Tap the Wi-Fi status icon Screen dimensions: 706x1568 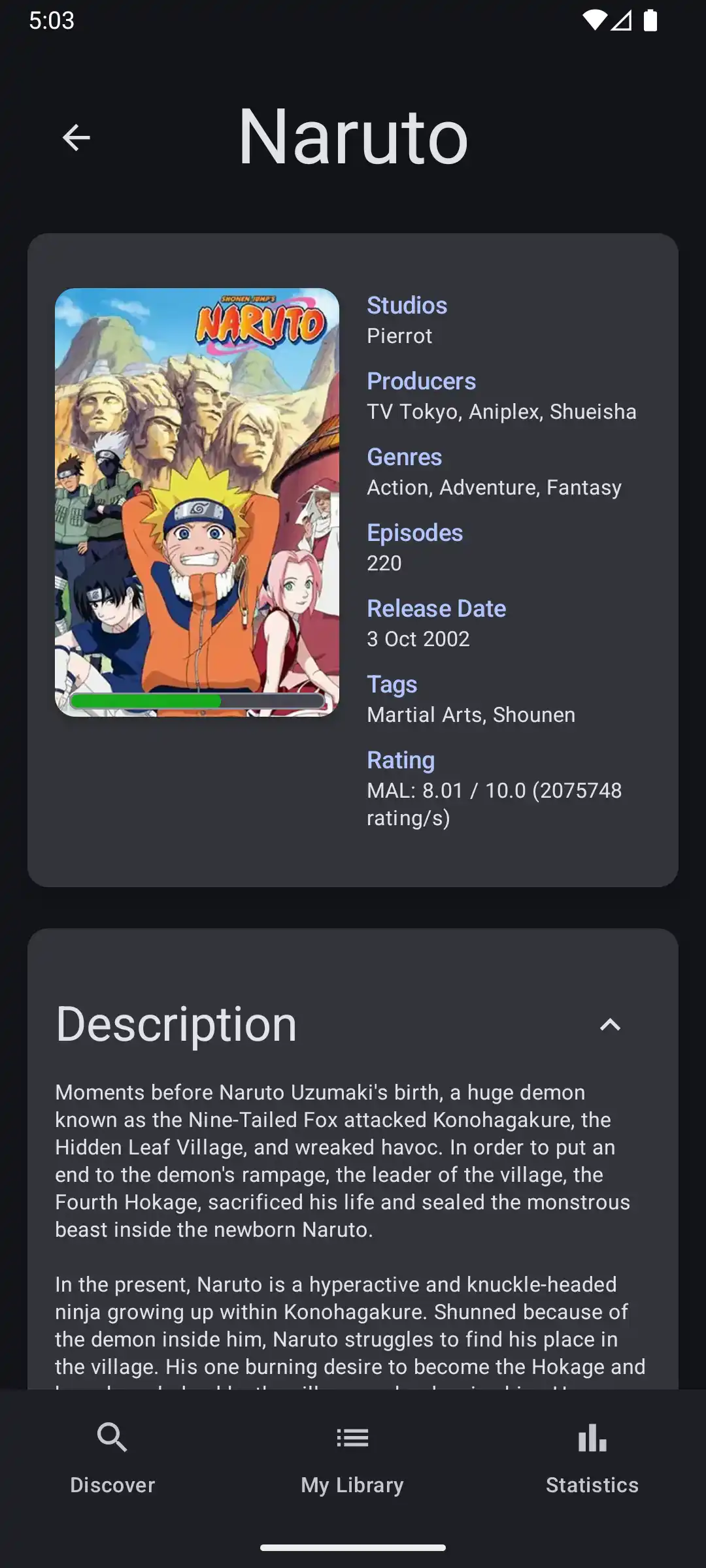coord(595,20)
